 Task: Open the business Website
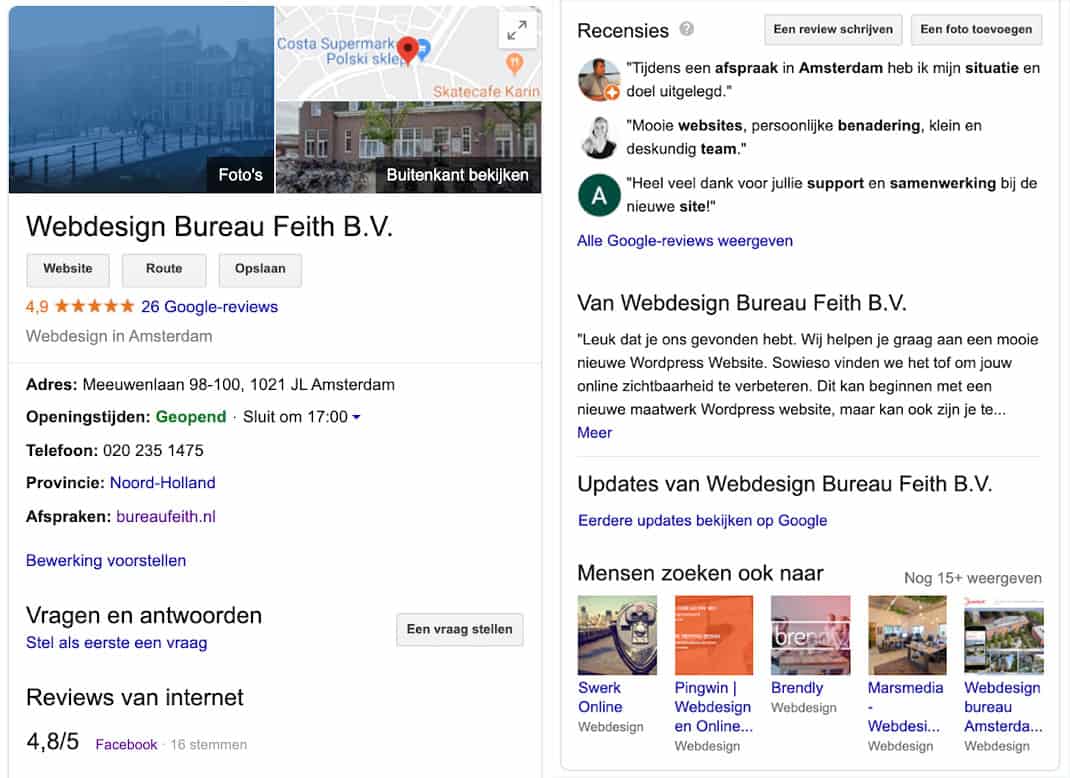point(67,269)
